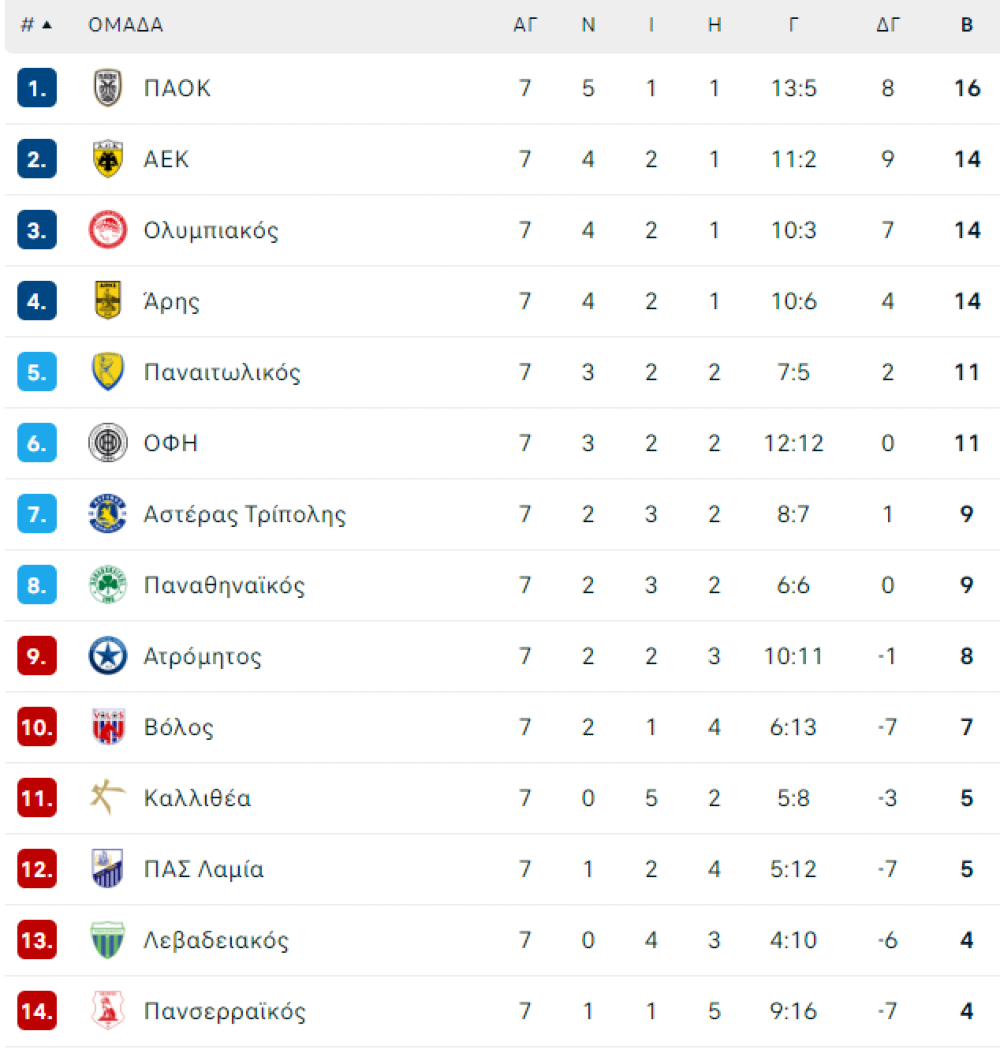Sort by the Β points column header
This screenshot has height=1057, width=1000.
coord(966,25)
